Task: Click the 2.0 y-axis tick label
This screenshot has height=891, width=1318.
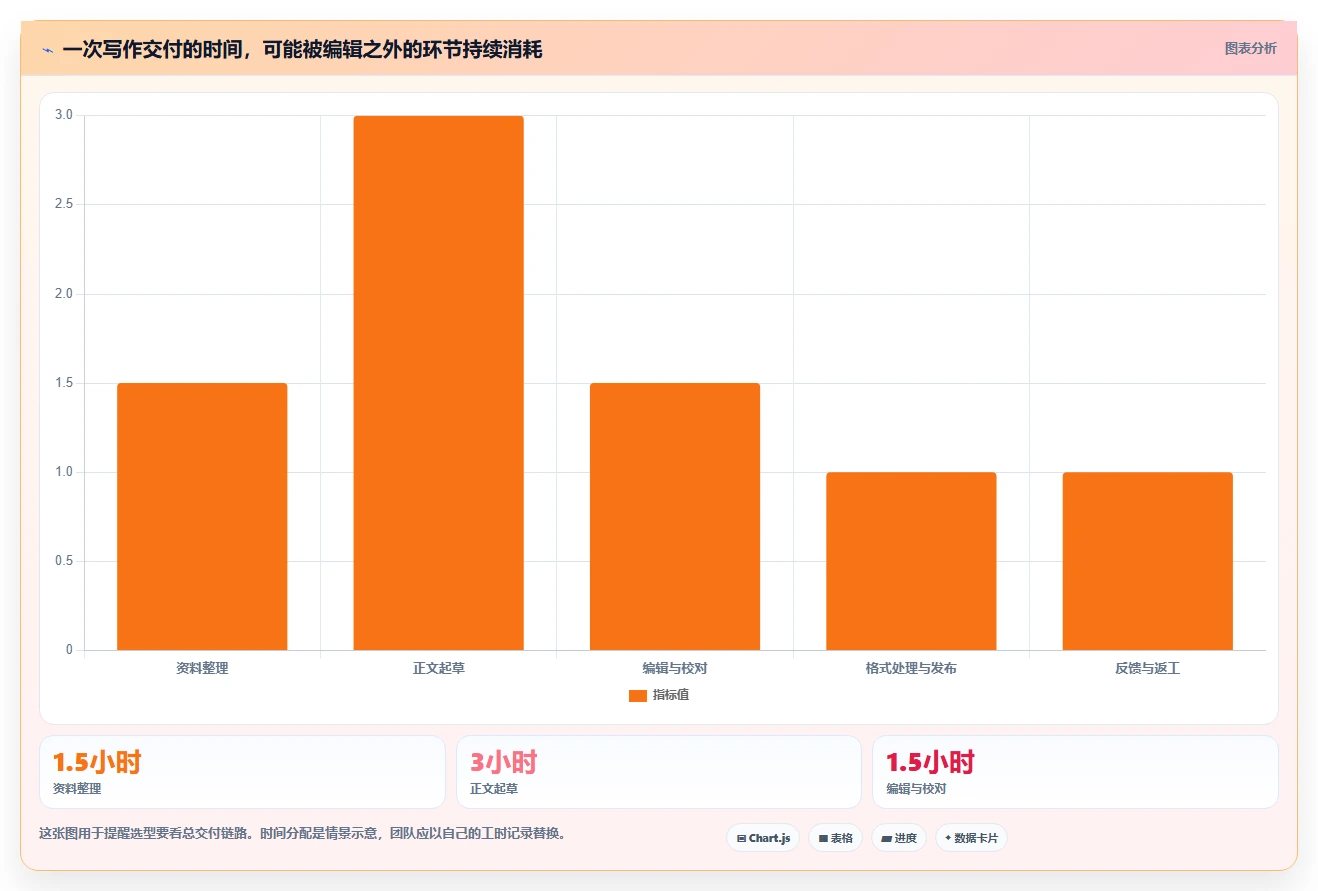Action: (x=64, y=294)
